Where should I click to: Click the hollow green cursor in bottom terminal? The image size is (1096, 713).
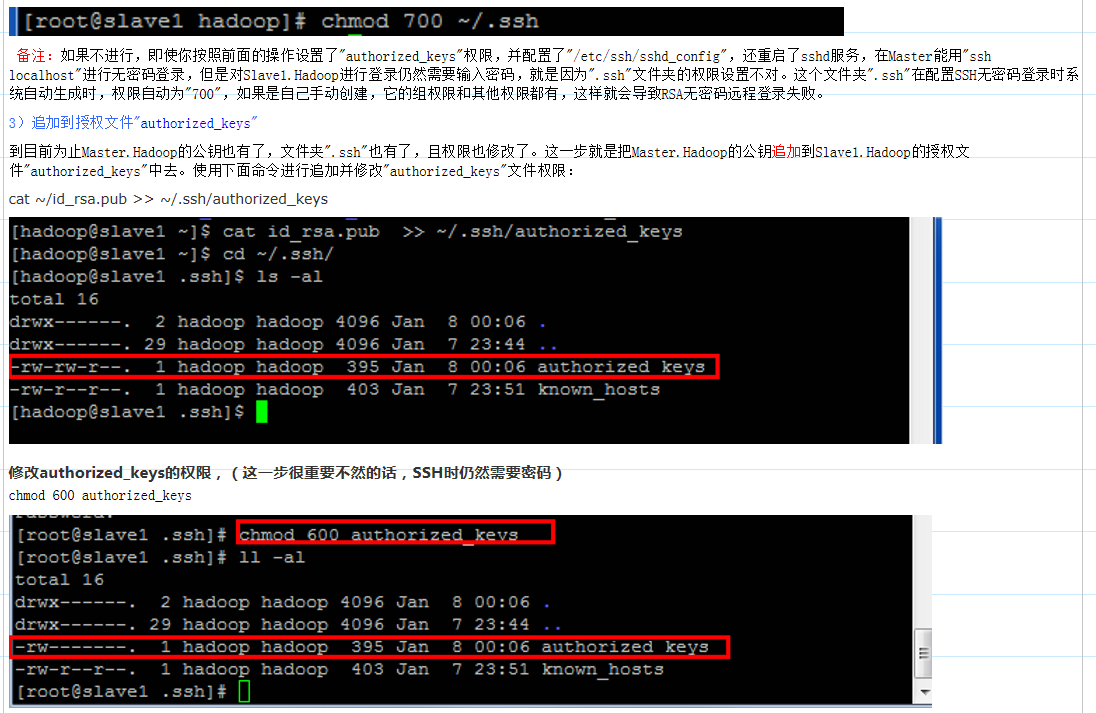point(244,691)
